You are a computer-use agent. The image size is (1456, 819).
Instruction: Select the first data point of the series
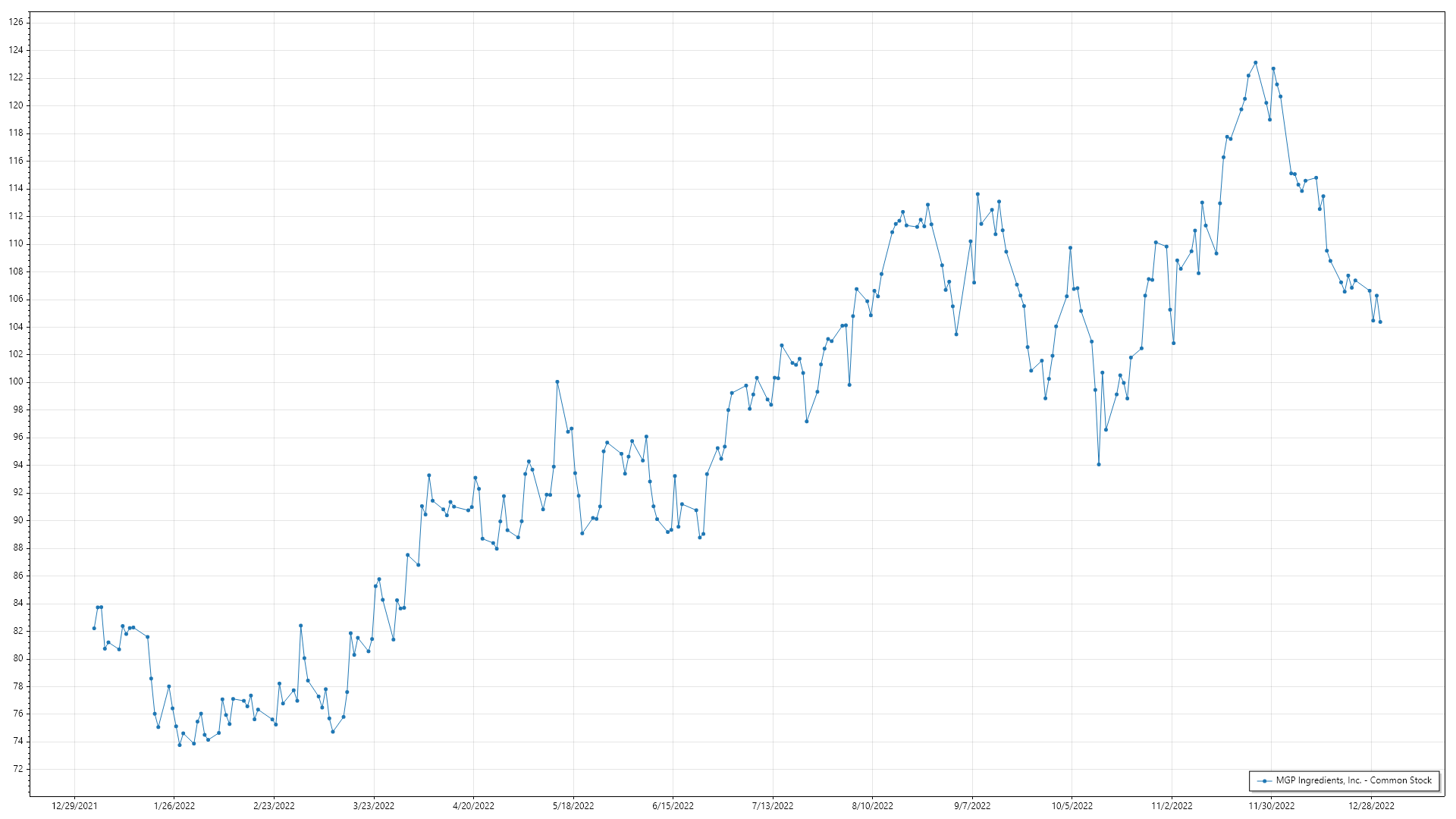[94, 629]
